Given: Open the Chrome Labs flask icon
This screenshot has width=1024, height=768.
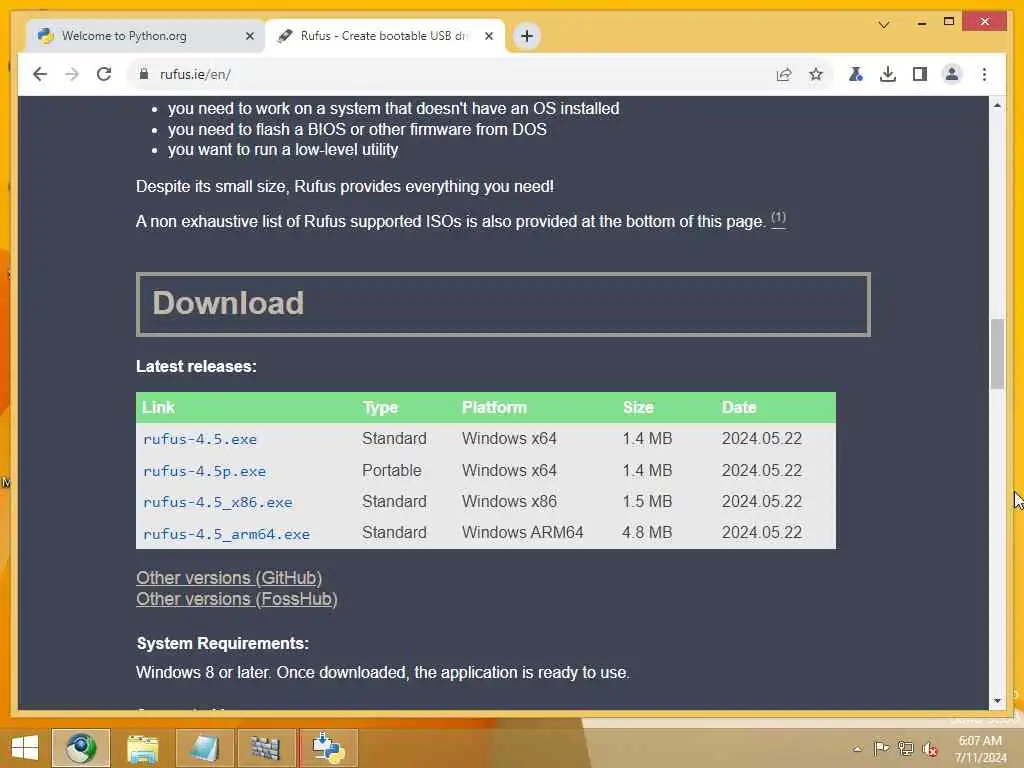Looking at the screenshot, I should coord(856,74).
